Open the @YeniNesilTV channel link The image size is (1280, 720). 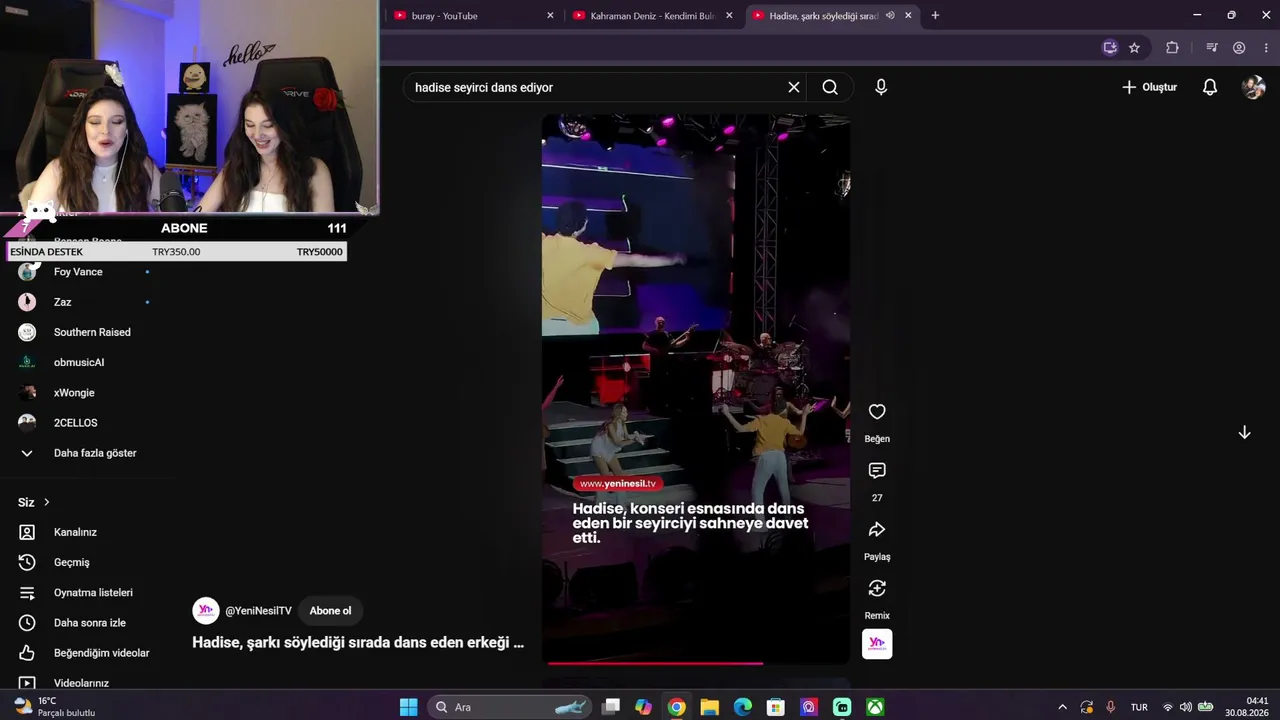click(x=258, y=611)
